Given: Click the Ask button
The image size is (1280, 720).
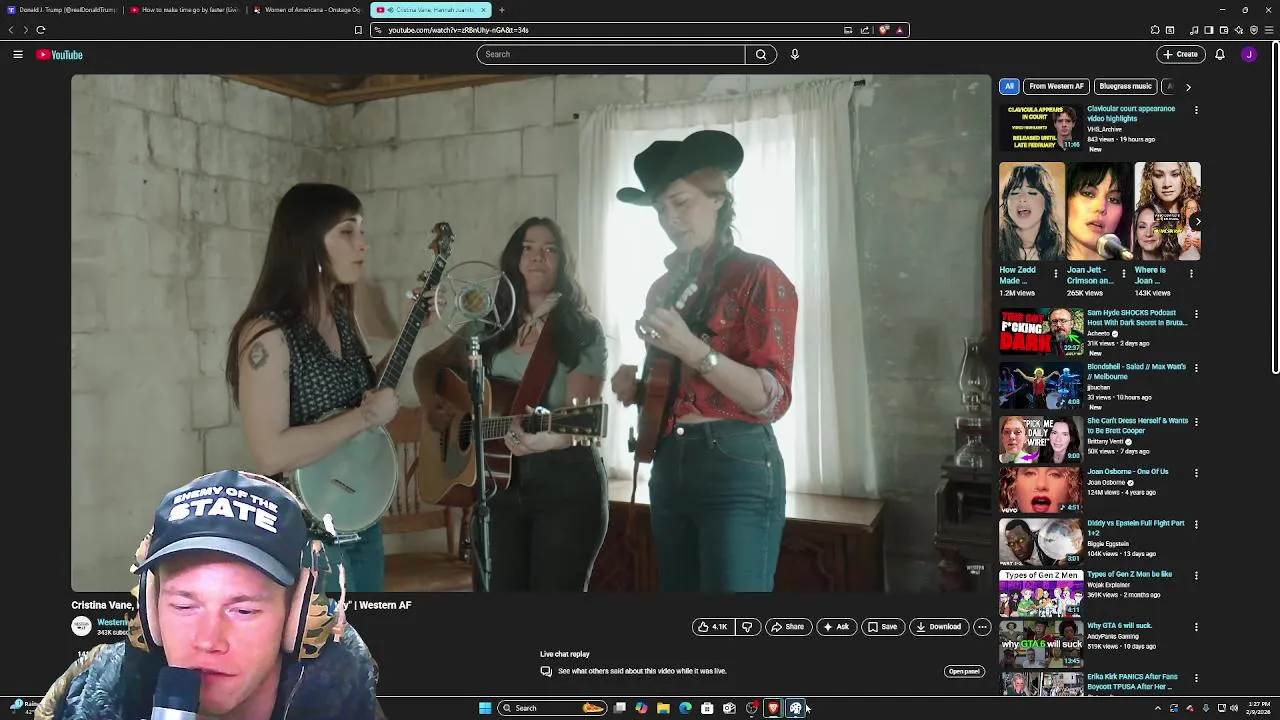Looking at the screenshot, I should click(x=836, y=627).
